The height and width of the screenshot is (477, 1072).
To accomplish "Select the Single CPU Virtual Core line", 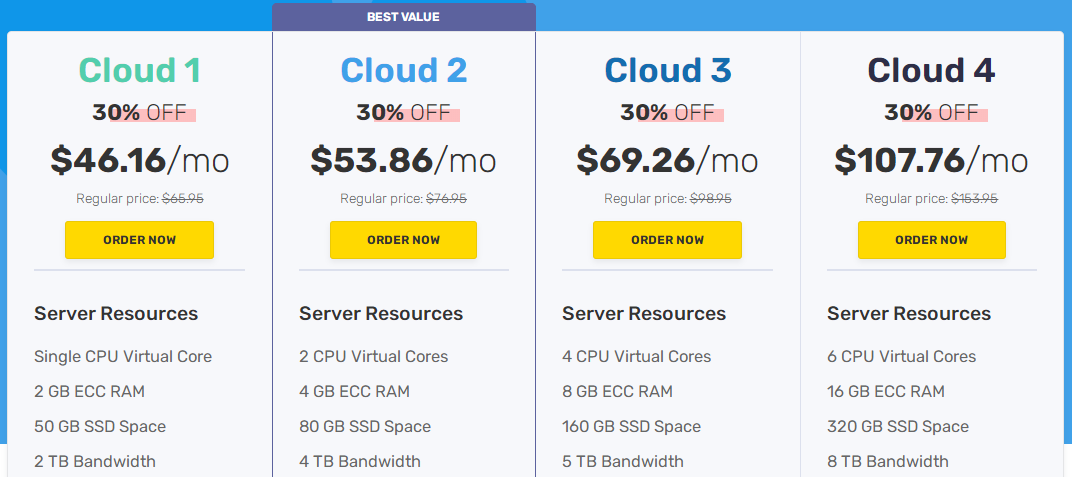I will 123,357.
